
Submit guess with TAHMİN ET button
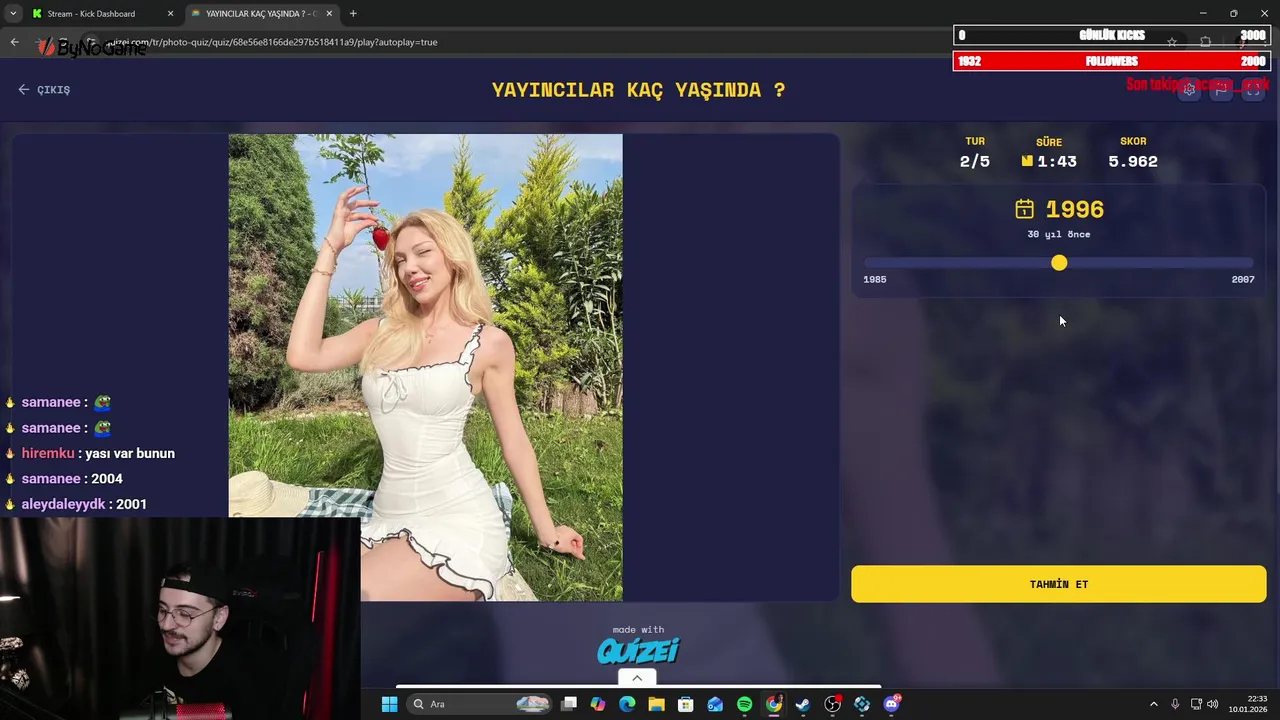(x=1058, y=584)
